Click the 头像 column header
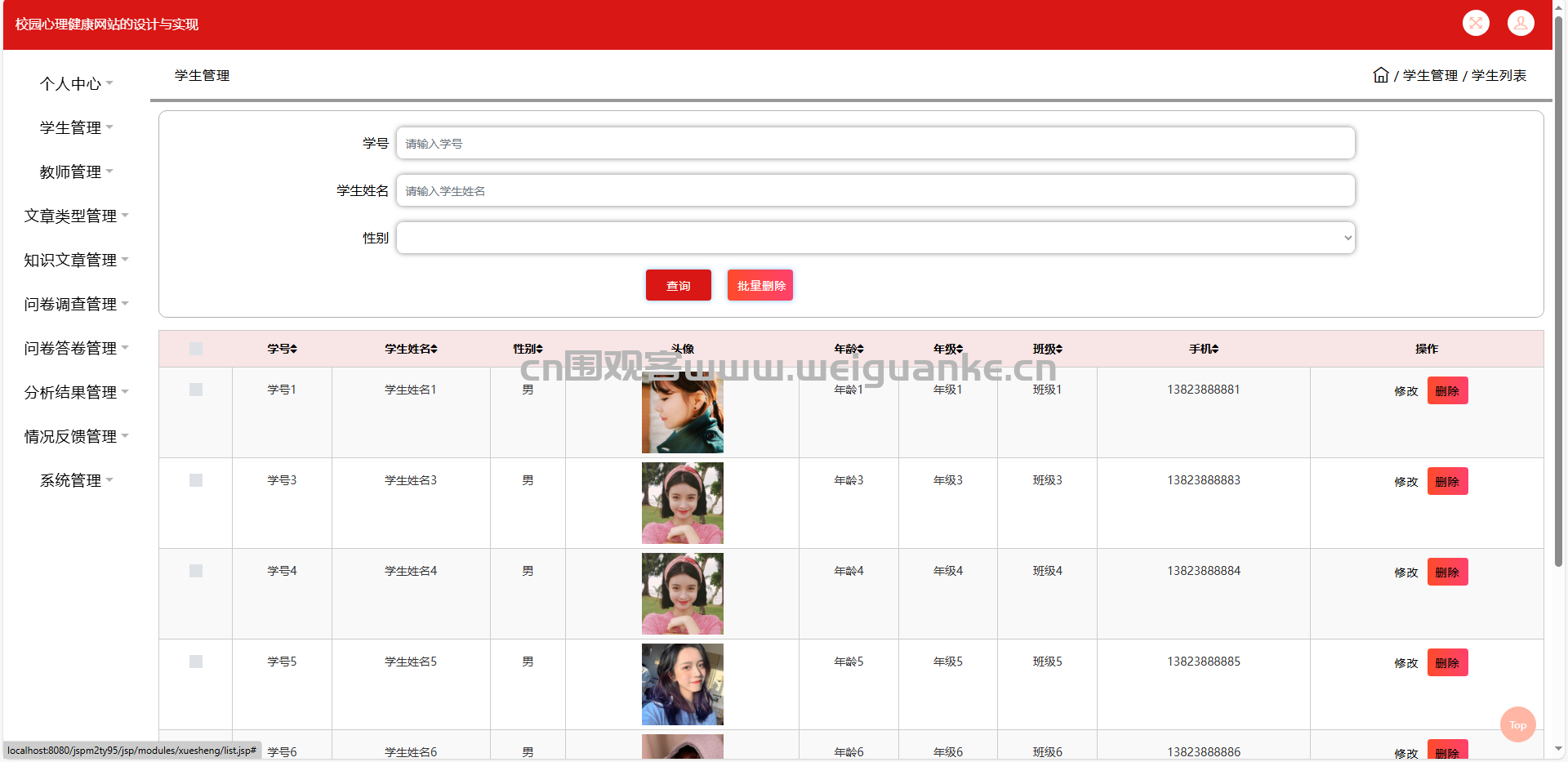 coord(683,349)
